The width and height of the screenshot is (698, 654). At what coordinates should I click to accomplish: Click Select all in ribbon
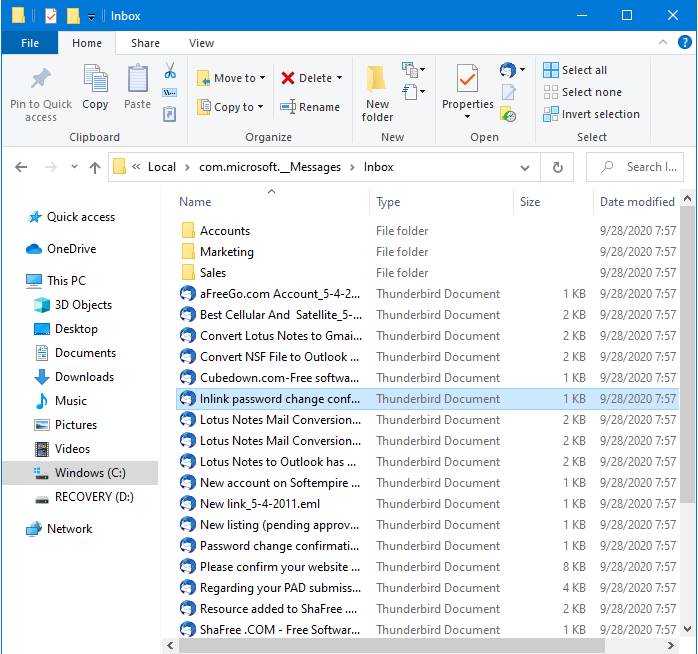(x=575, y=70)
